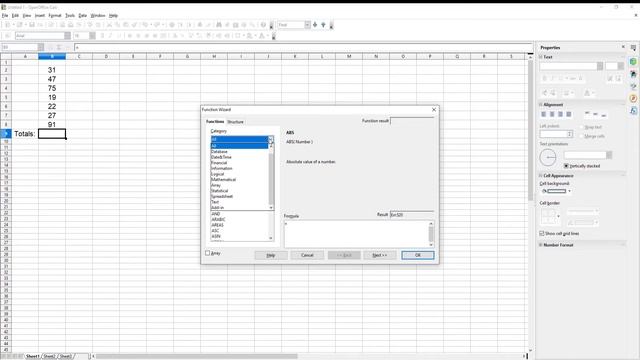Open the Format menu
640x360 pixels.
pyautogui.click(x=55, y=16)
